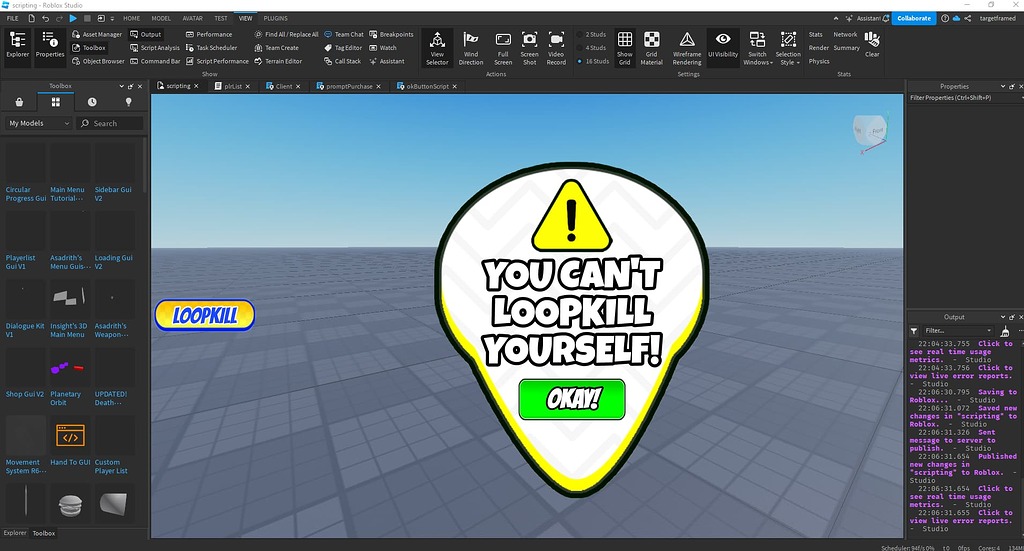Open the Watch window
Screen dimensions: 1024x551
click(383, 48)
